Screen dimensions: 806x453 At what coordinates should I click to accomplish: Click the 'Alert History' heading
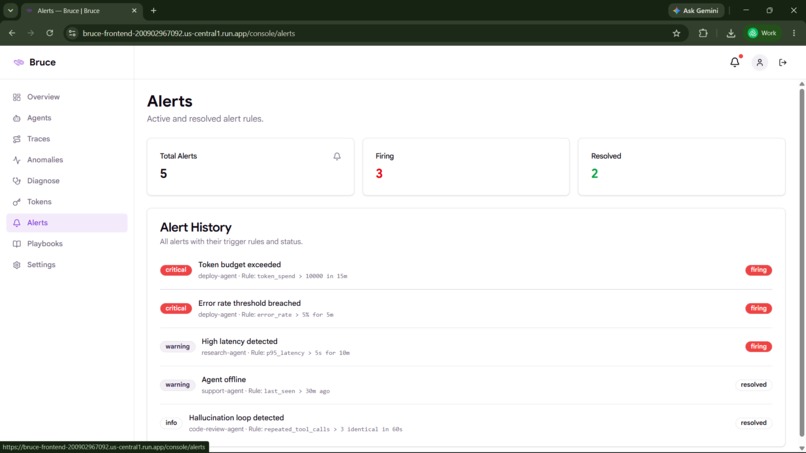(196, 227)
